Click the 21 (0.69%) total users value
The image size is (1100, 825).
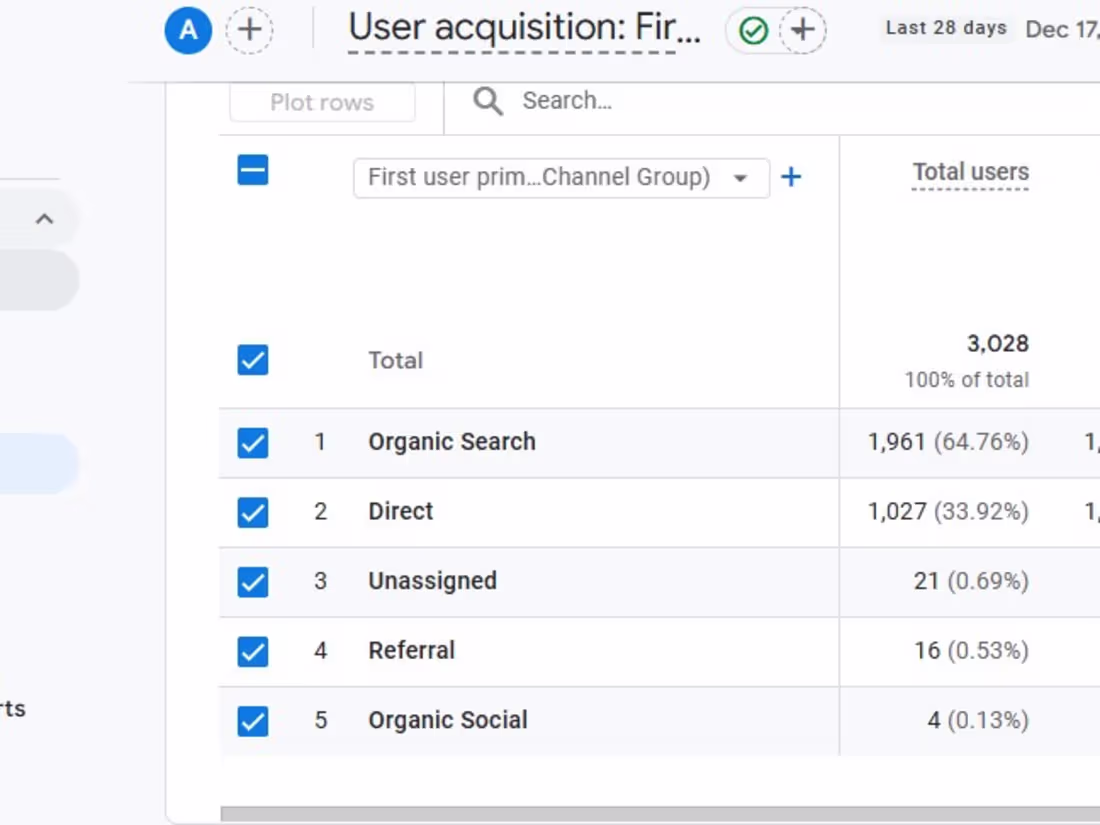(971, 581)
